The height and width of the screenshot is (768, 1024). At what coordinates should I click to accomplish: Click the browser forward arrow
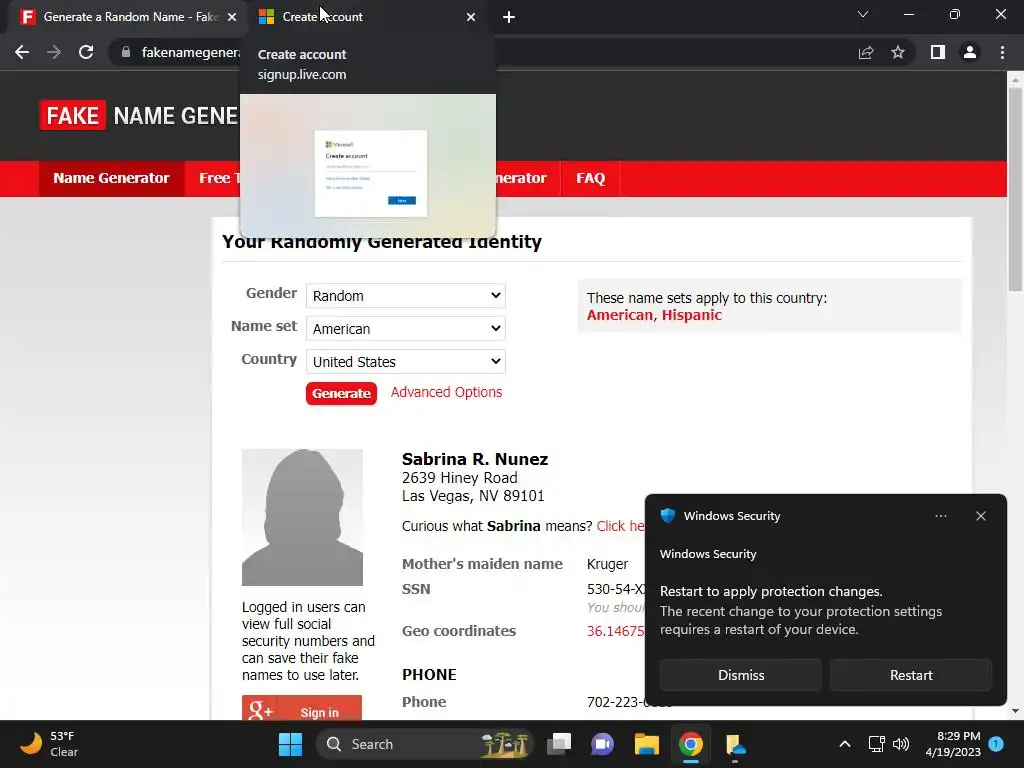click(54, 52)
